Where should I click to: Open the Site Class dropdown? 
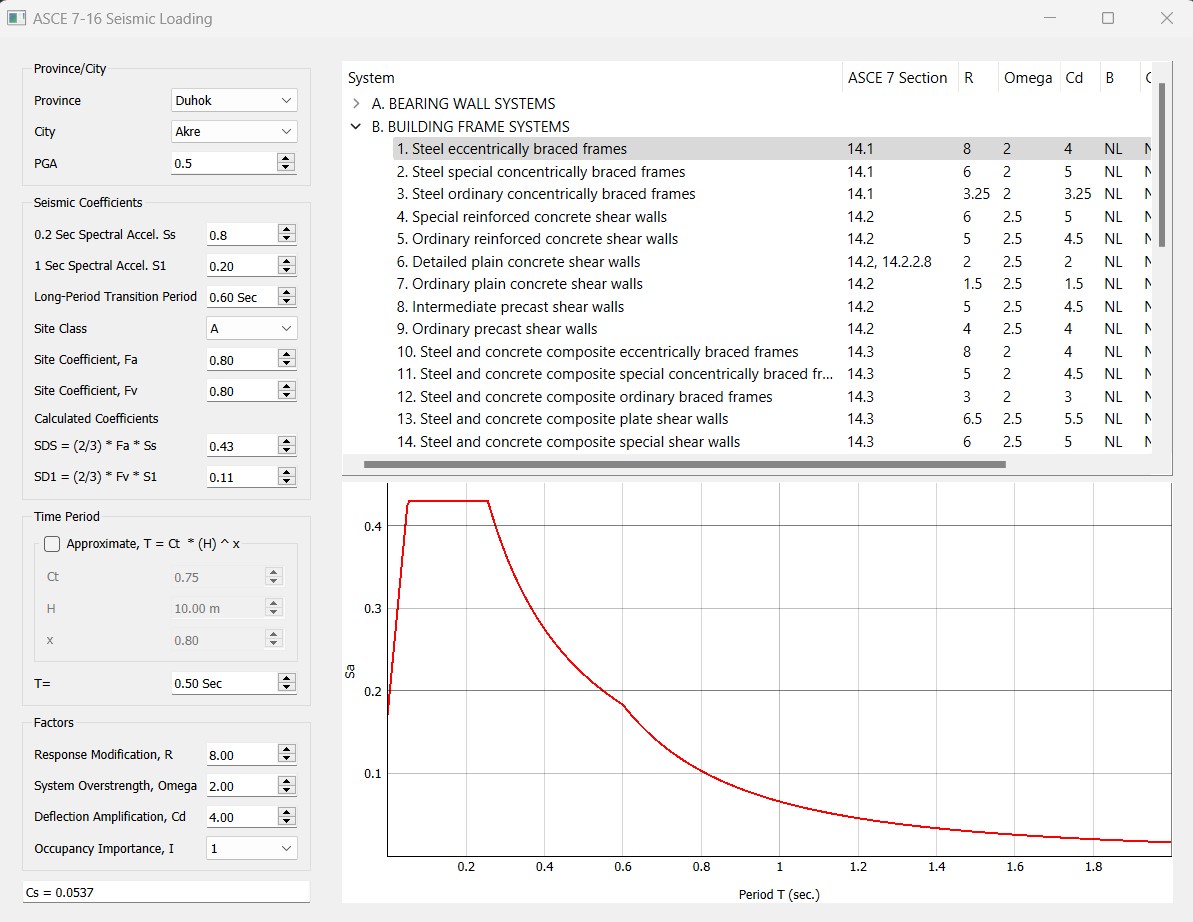(252, 329)
